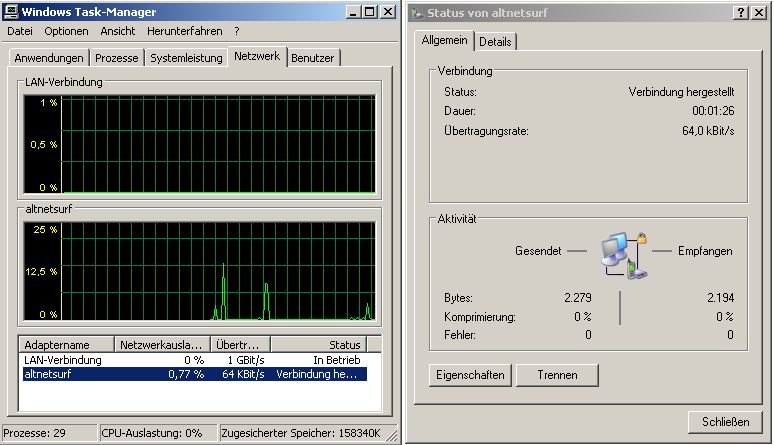Image resolution: width=774 pixels, height=445 pixels.
Task: Close the altnetsurf status window via X
Action: (x=759, y=13)
